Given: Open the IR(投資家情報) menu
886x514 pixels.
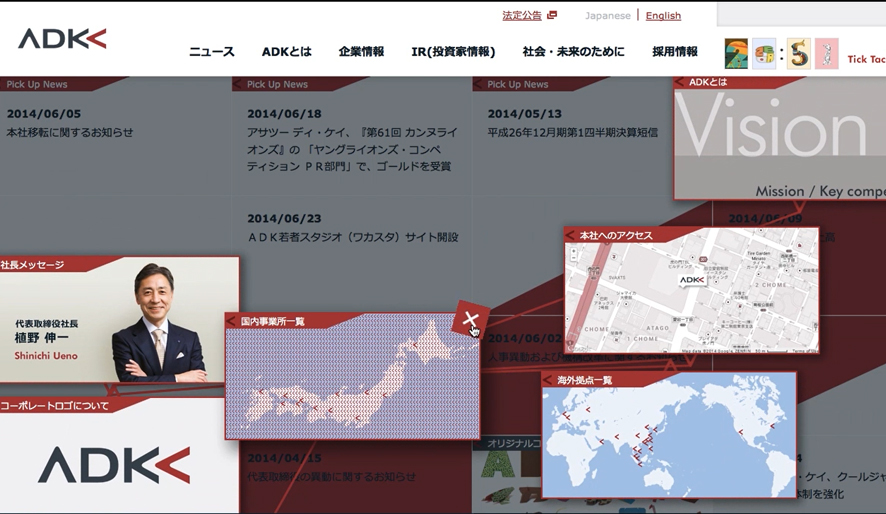Looking at the screenshot, I should pos(453,51).
